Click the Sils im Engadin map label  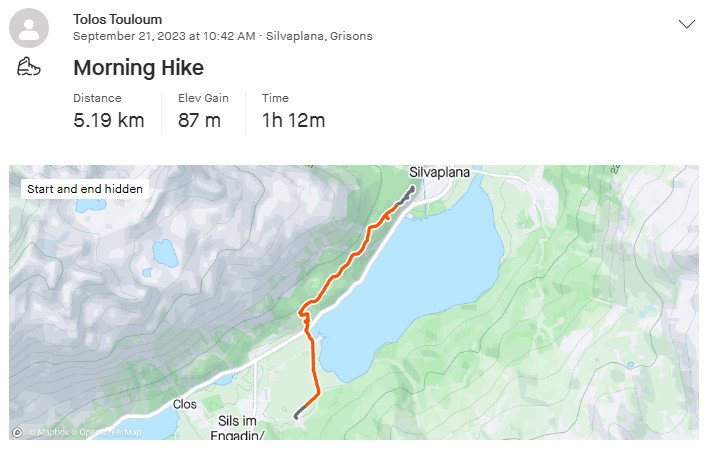[237, 427]
